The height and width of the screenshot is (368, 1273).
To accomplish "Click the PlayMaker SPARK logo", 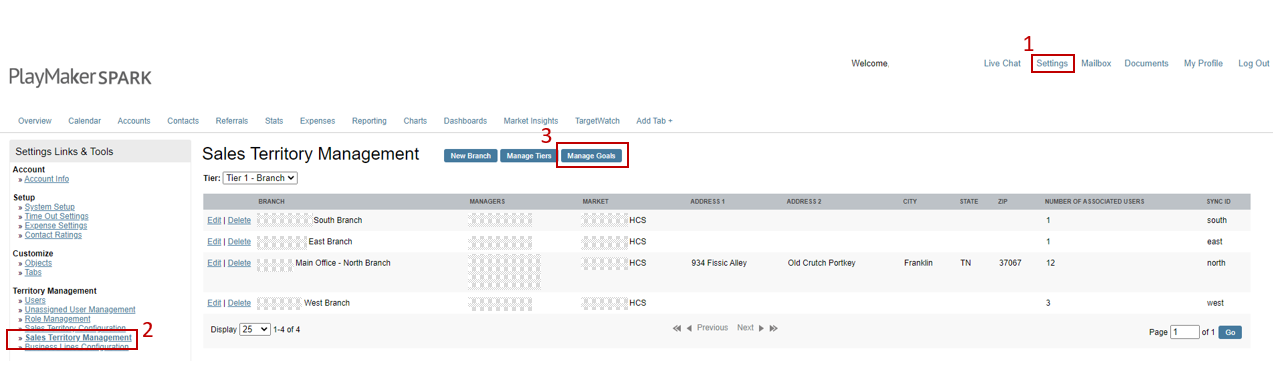I will [80, 76].
